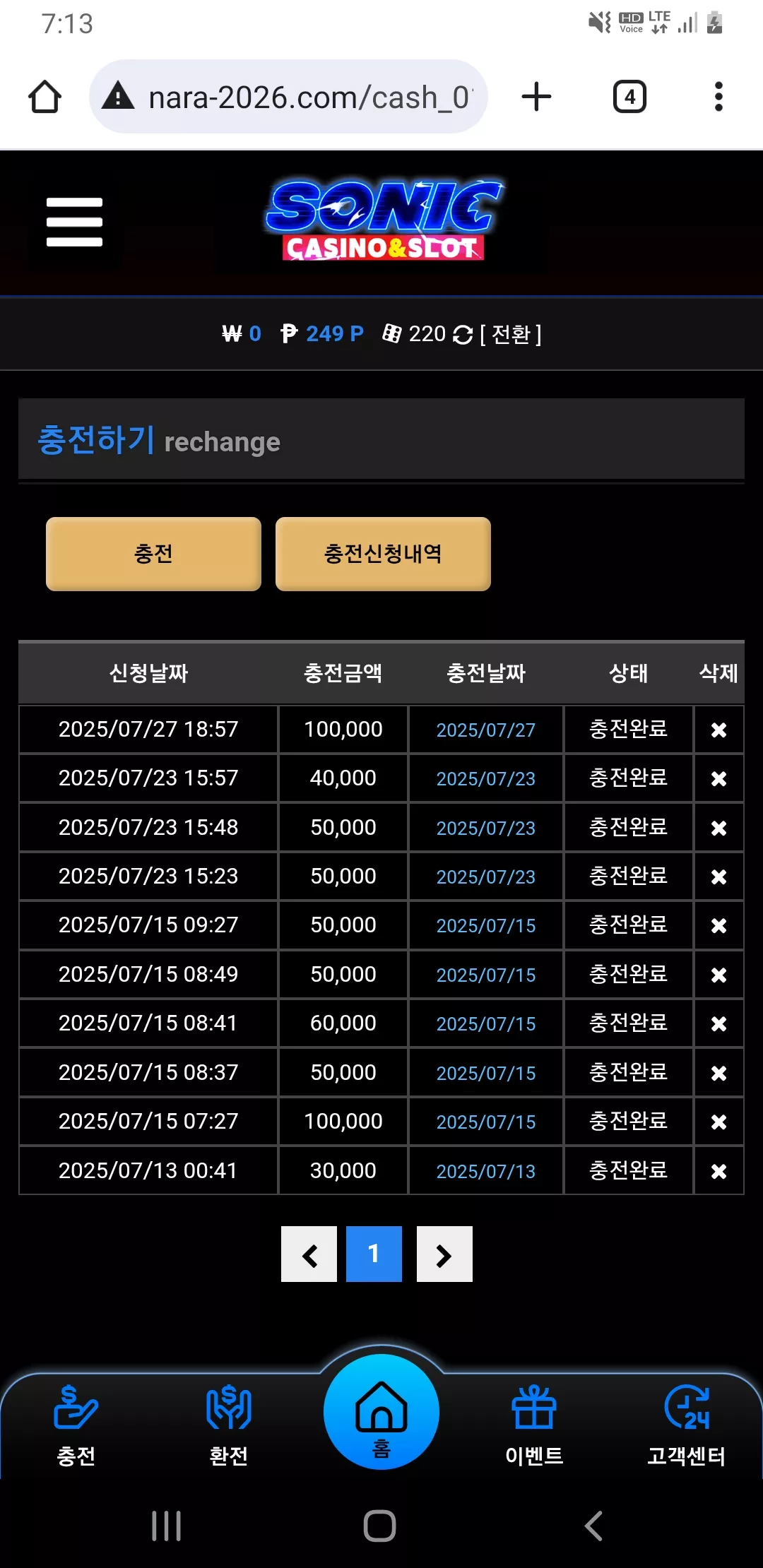Delete the 2025/07/13 00:41 recharge entry
The width and height of the screenshot is (763, 1568).
click(x=718, y=1171)
